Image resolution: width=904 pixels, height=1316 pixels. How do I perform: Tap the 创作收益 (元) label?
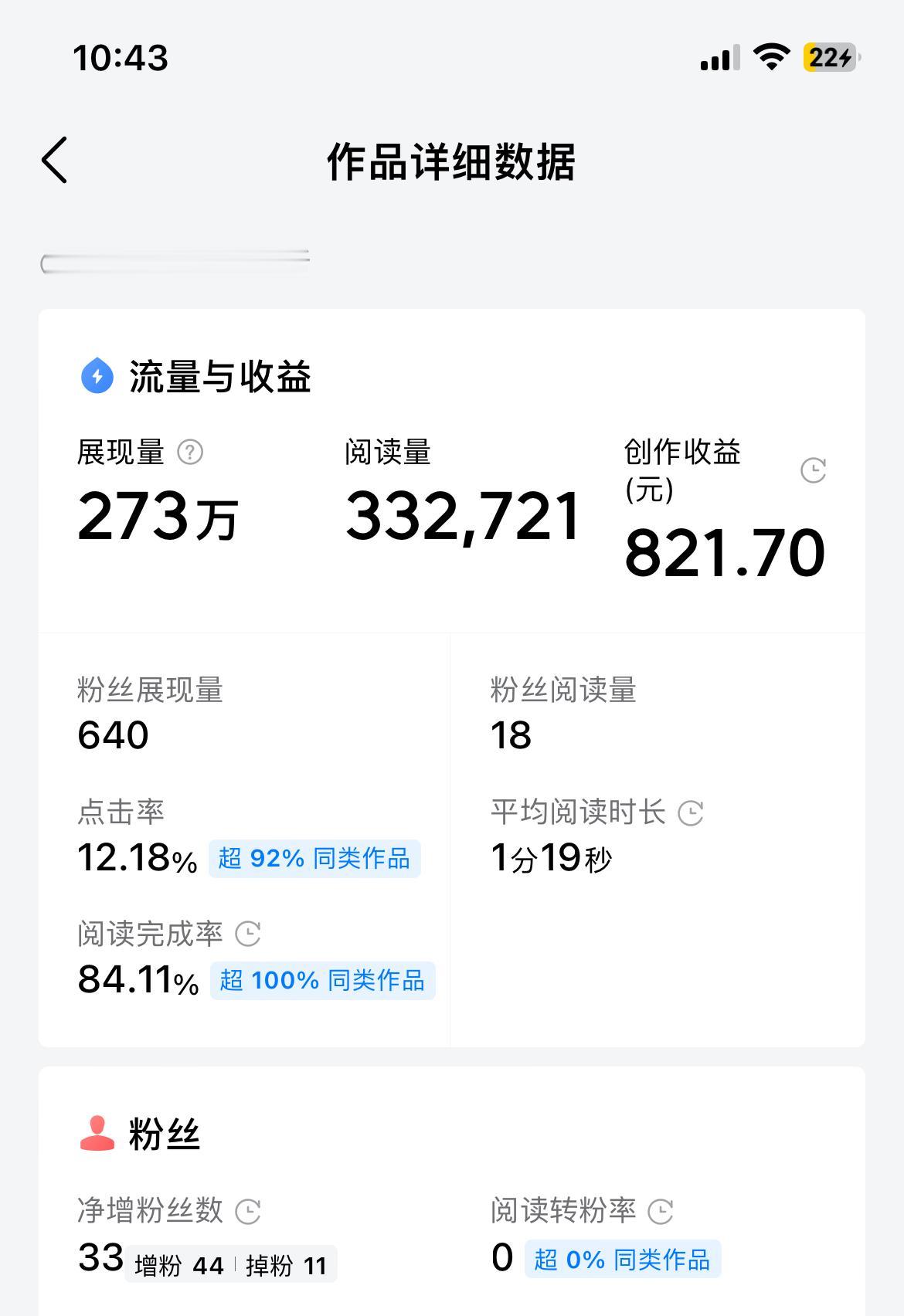[x=682, y=470]
